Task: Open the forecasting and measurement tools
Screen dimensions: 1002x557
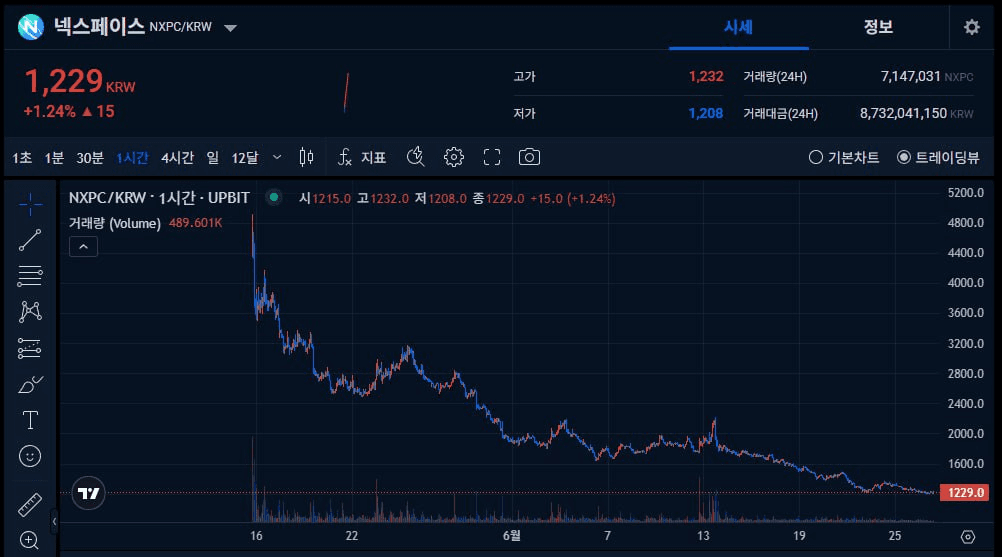Action: click(x=30, y=348)
